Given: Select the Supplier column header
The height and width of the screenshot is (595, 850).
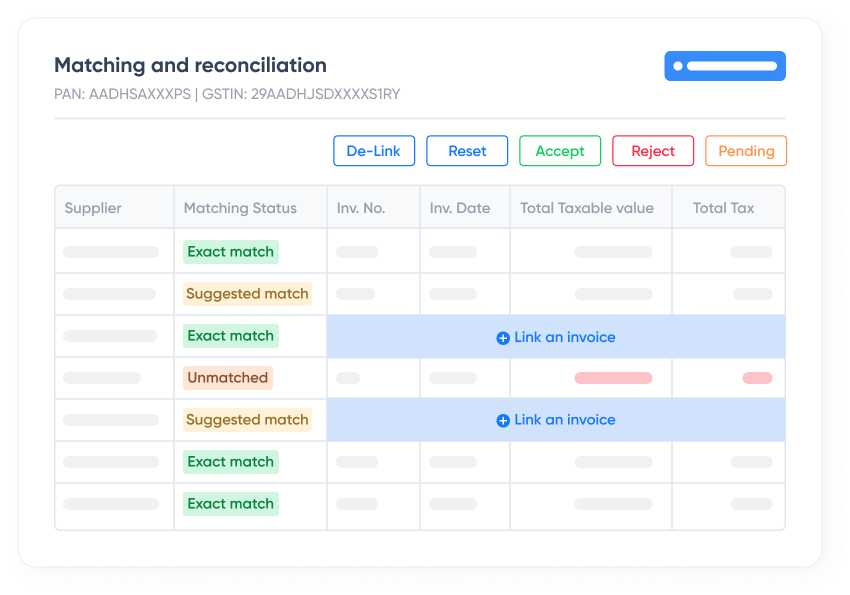Looking at the screenshot, I should pyautogui.click(x=92, y=207).
